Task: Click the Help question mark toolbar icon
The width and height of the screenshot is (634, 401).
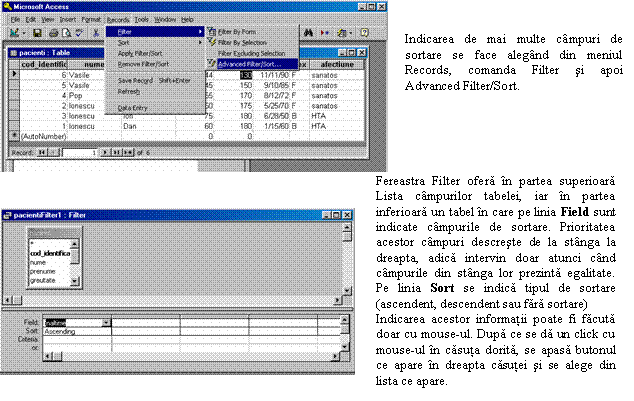Action: [361, 33]
